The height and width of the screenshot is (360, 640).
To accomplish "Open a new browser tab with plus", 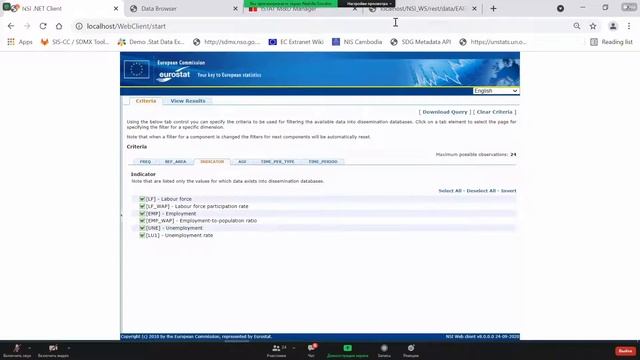I will coord(493,9).
